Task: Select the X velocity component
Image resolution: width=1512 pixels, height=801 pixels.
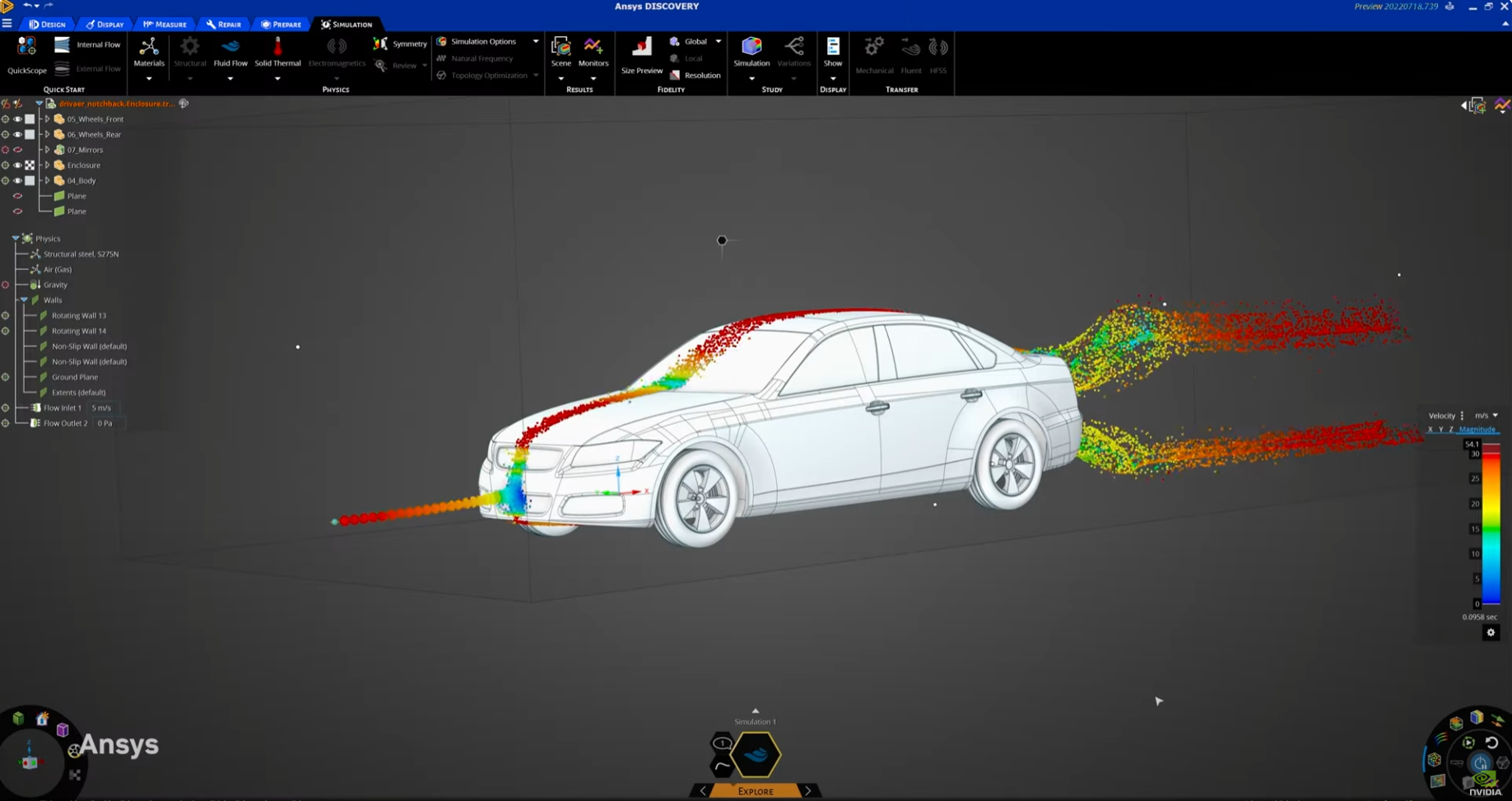Action: click(x=1431, y=430)
